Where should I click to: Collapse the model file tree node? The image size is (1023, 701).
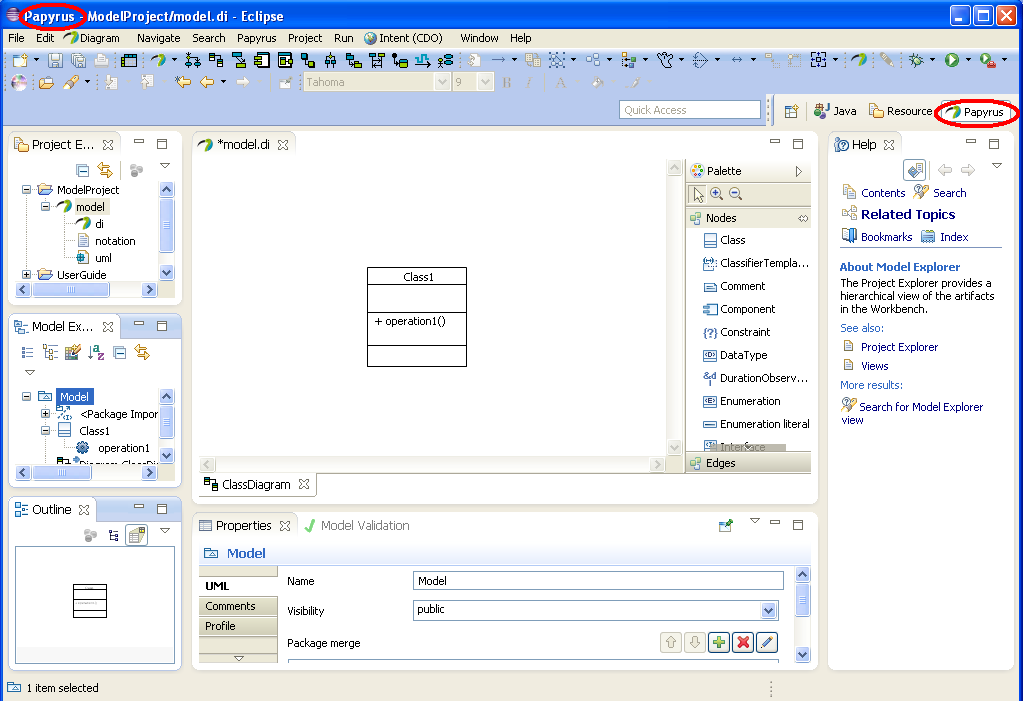[x=46, y=206]
